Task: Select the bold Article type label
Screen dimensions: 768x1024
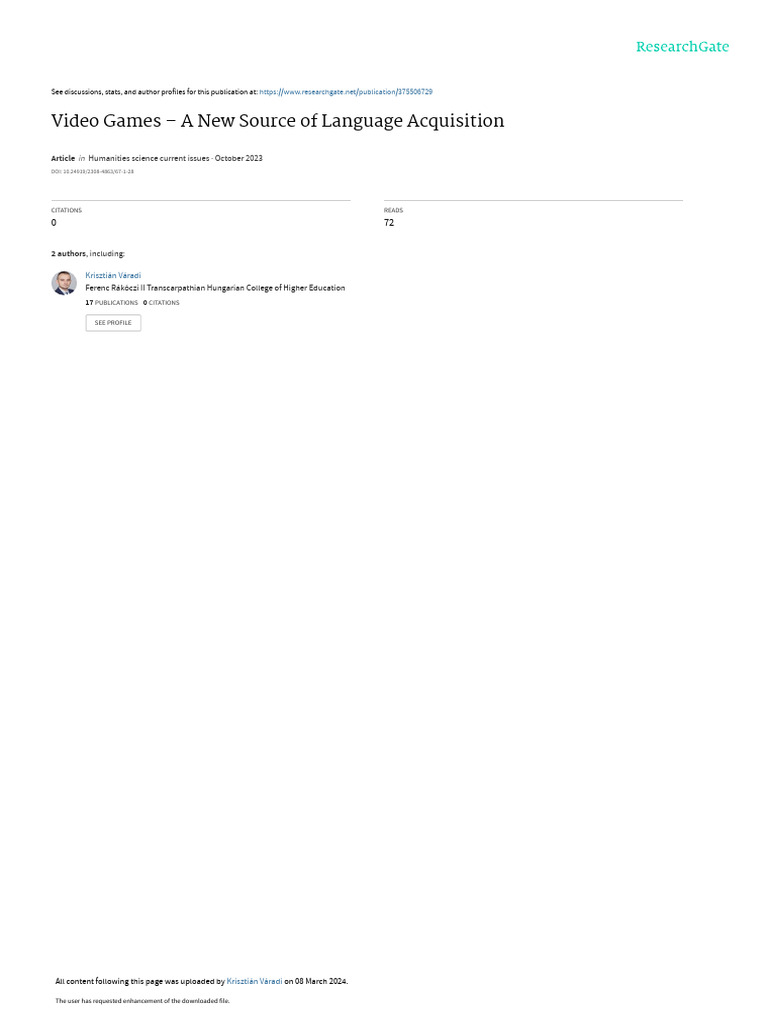Action: pyautogui.click(x=63, y=158)
